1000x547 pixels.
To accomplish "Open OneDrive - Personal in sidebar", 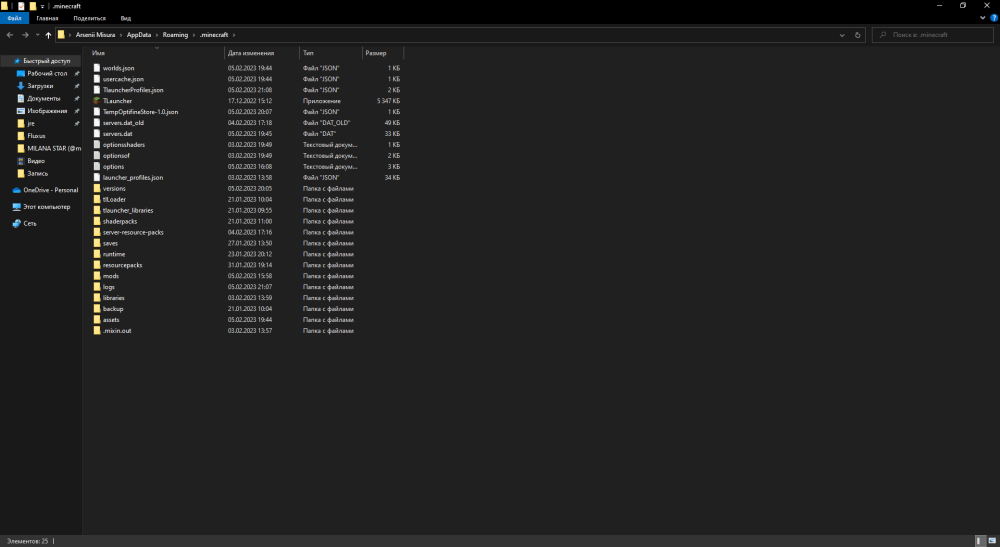I will (x=50, y=190).
